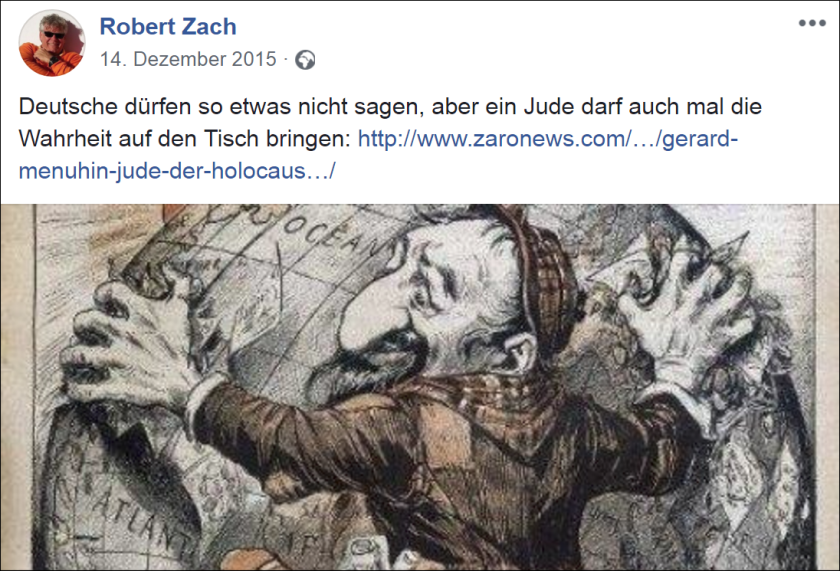Click the globe public audience icon
Viewport: 840px width, 571px height.
click(305, 60)
